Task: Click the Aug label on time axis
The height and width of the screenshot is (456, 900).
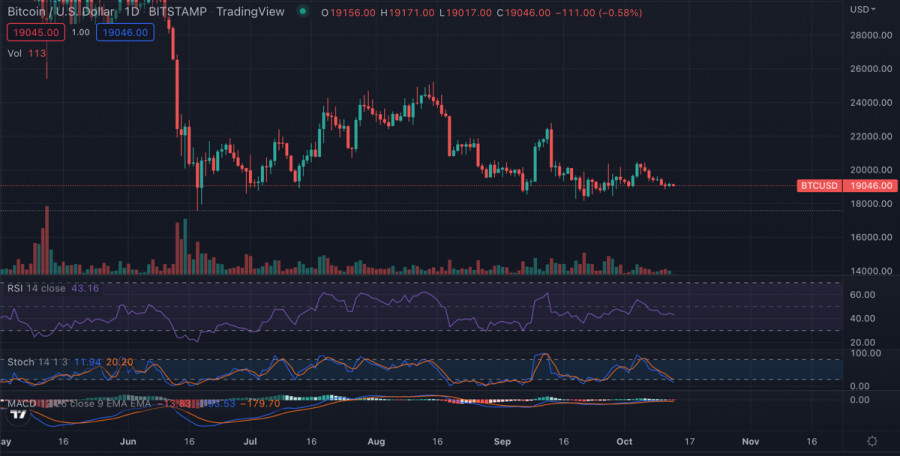Action: [x=376, y=442]
